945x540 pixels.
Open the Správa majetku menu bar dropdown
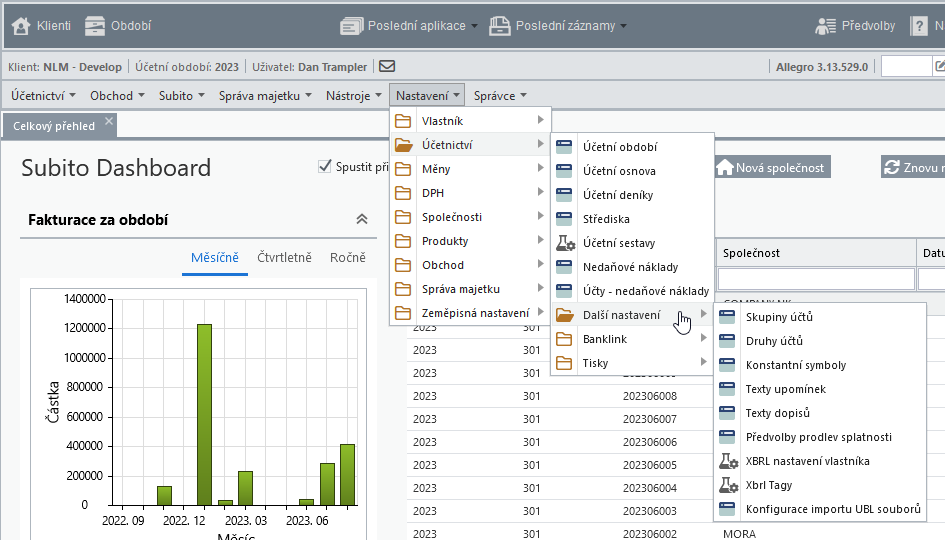(x=265, y=95)
